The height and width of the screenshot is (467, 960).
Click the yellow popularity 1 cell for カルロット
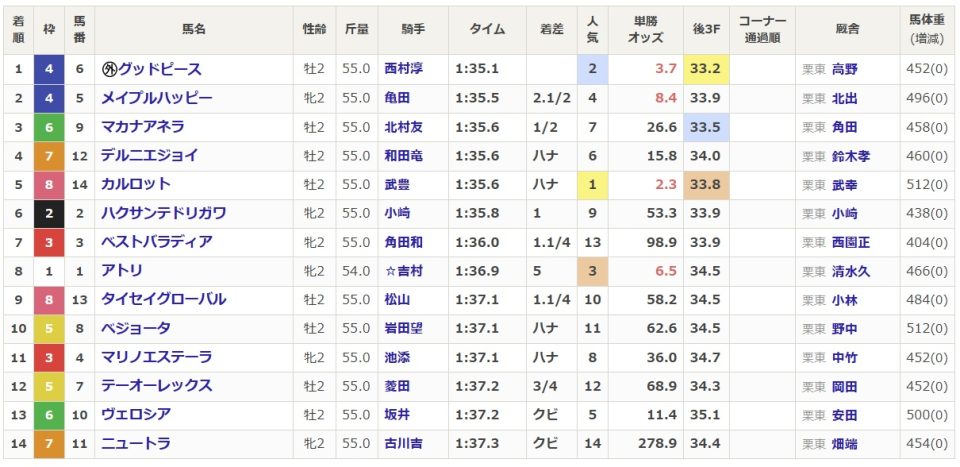point(592,185)
